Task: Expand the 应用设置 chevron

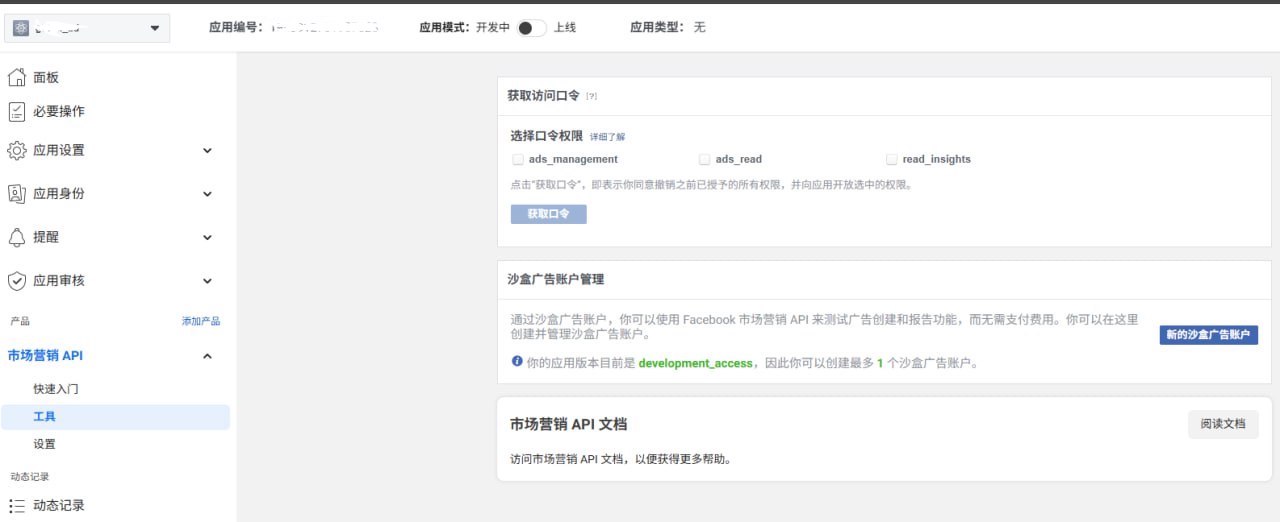Action: (207, 151)
